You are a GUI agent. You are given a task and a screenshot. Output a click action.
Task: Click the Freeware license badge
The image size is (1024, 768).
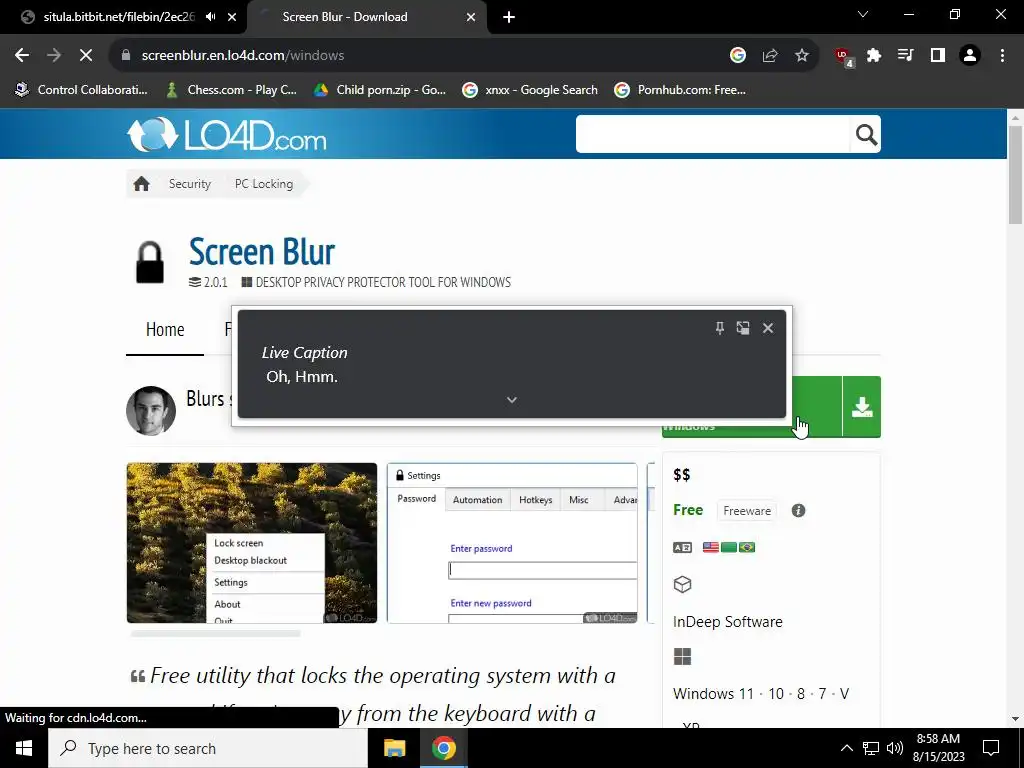pyautogui.click(x=747, y=511)
